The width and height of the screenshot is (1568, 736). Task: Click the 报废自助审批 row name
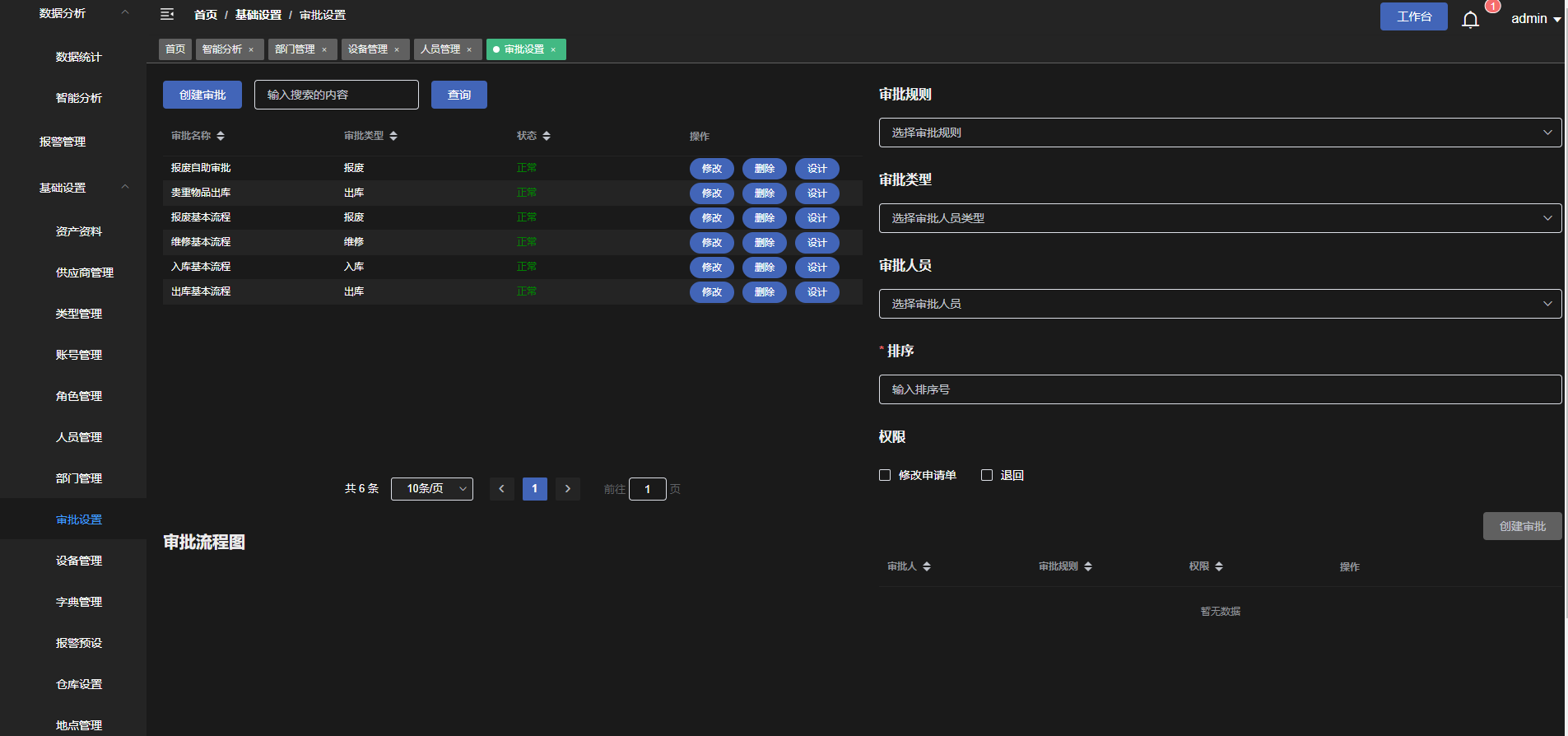tap(201, 168)
